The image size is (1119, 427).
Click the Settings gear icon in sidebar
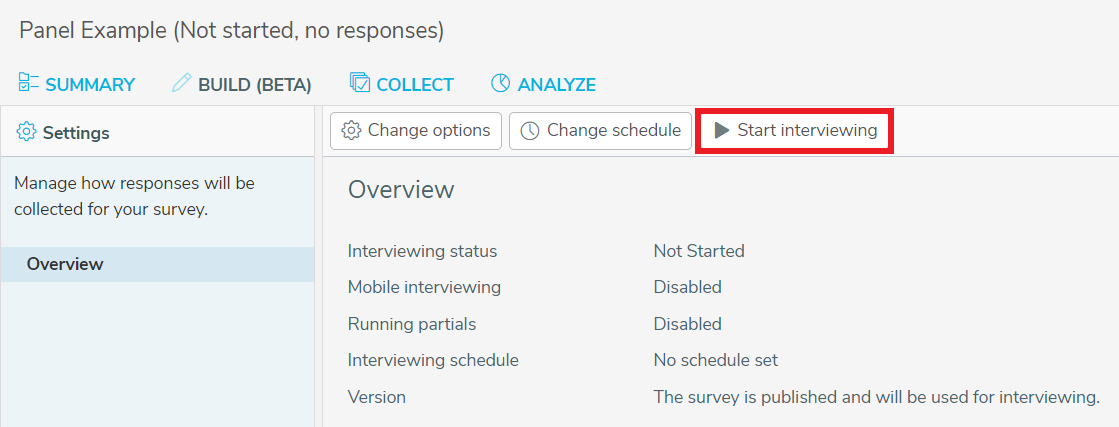[x=26, y=132]
